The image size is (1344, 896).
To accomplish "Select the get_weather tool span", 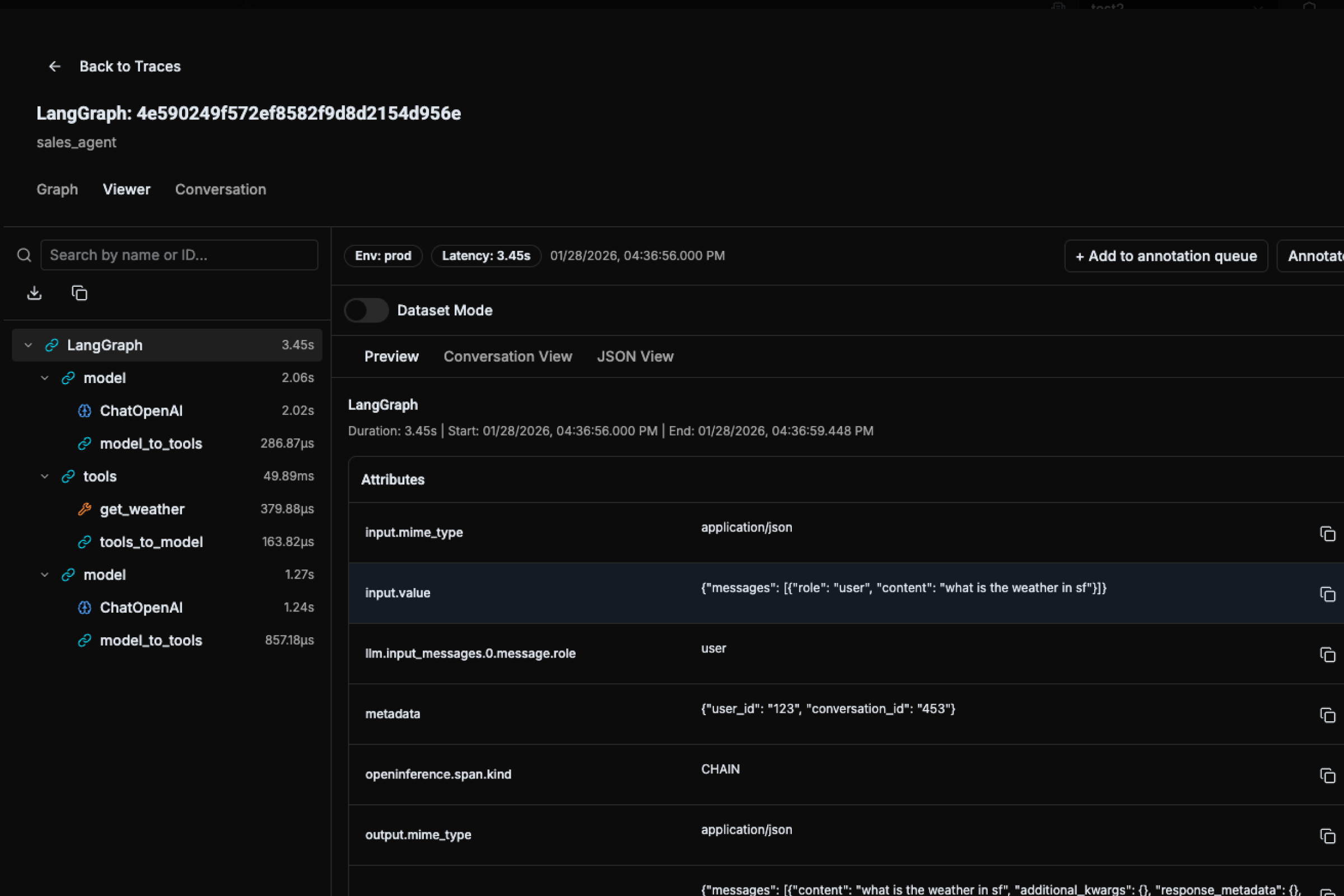I will [x=142, y=509].
